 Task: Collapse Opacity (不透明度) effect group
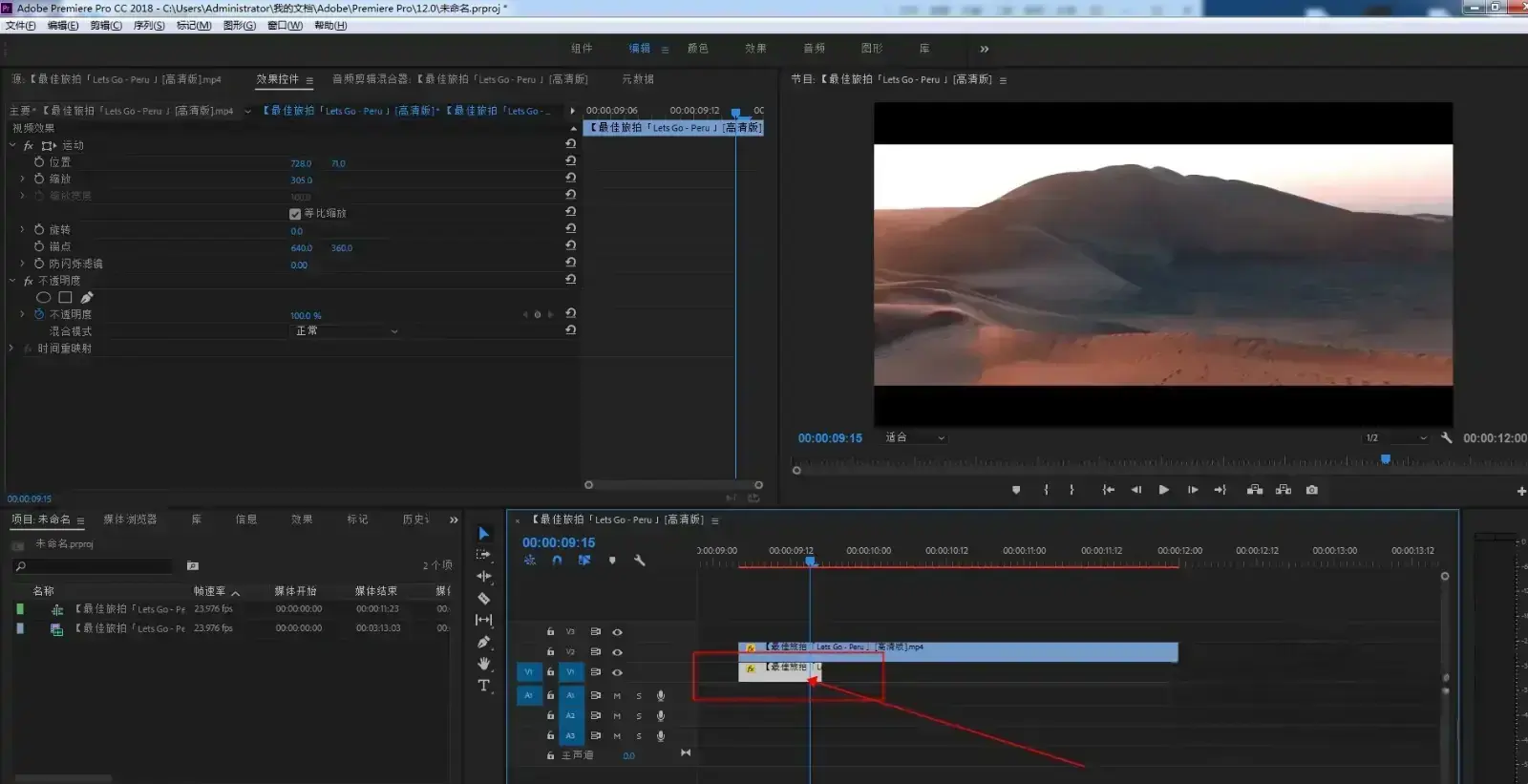(x=12, y=281)
